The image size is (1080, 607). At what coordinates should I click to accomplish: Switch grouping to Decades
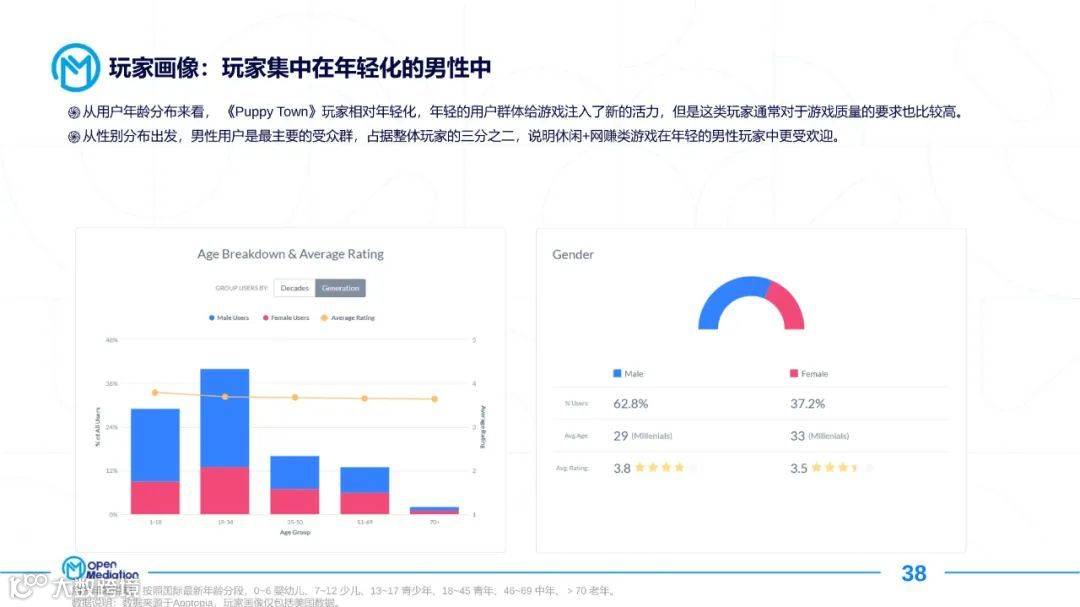click(294, 287)
